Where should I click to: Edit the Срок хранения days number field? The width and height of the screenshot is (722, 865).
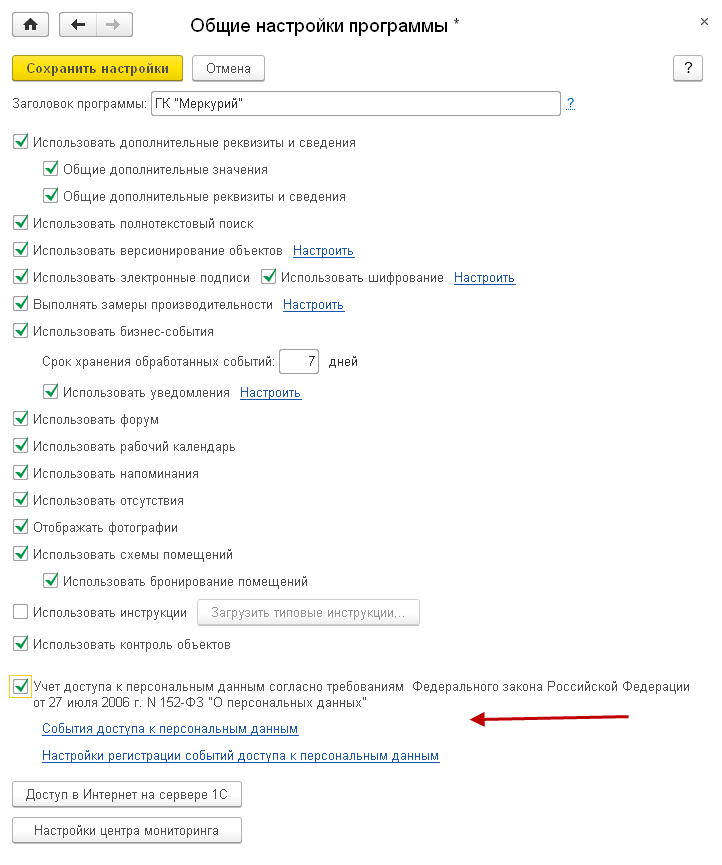pos(299,361)
